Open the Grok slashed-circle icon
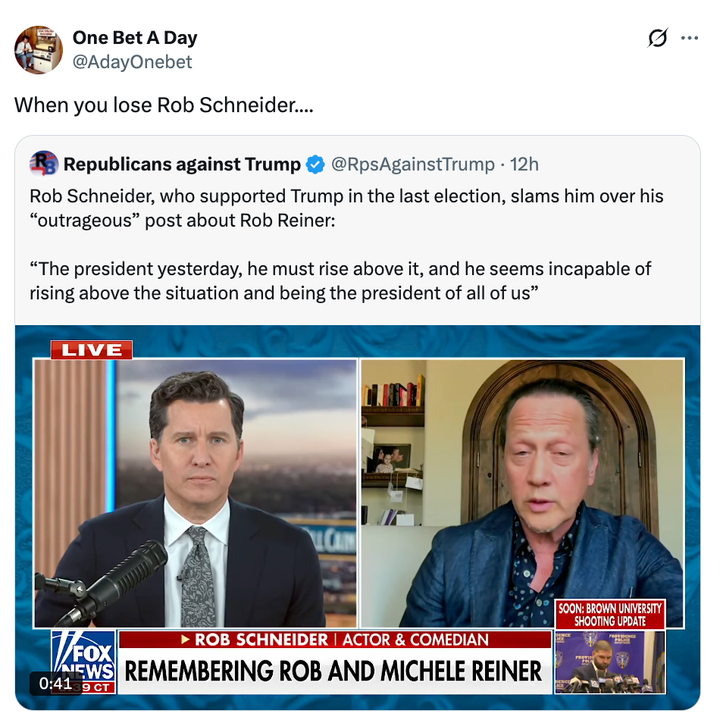The height and width of the screenshot is (720, 720). click(657, 38)
